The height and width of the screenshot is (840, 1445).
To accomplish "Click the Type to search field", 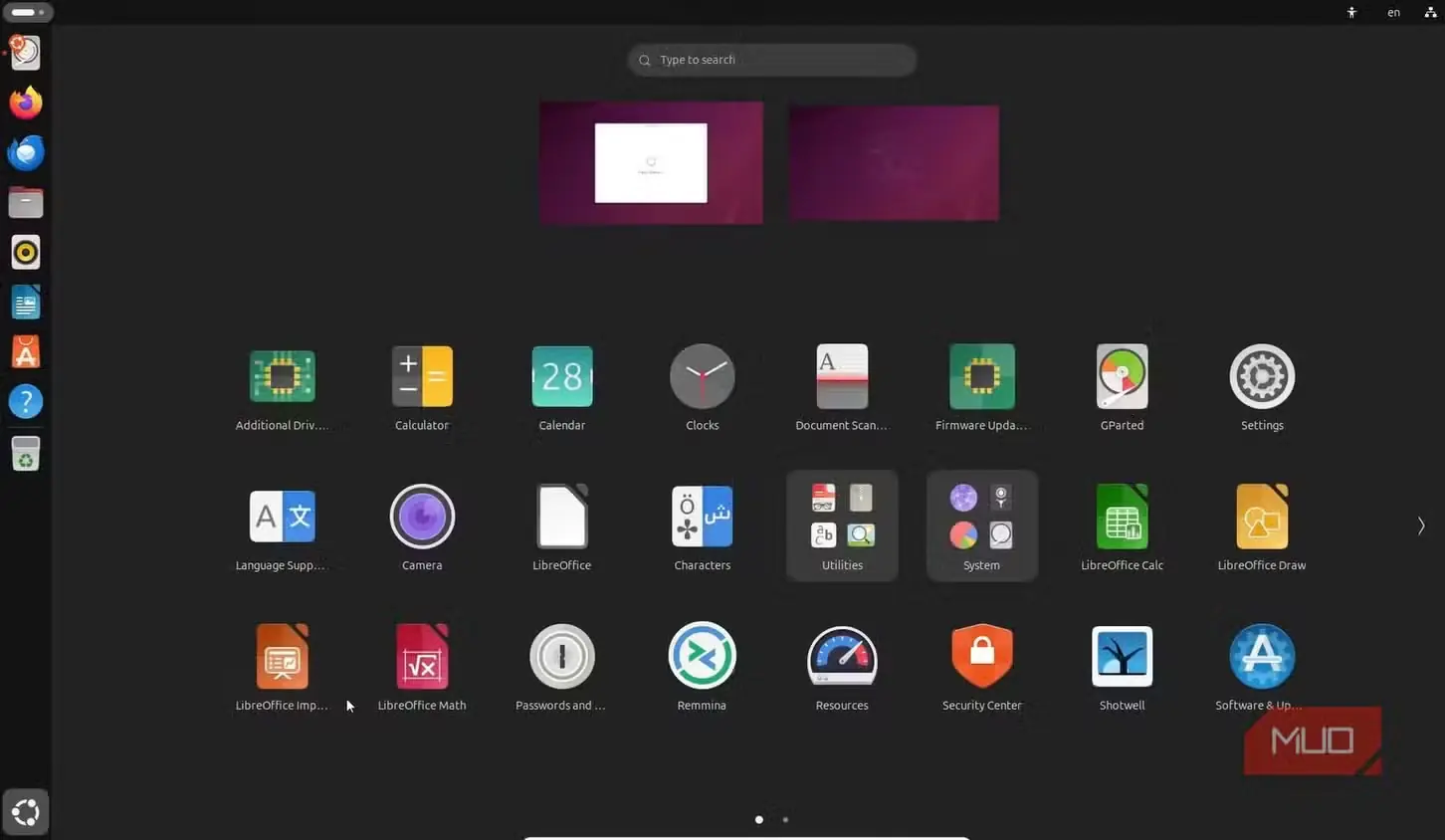I will point(771,60).
